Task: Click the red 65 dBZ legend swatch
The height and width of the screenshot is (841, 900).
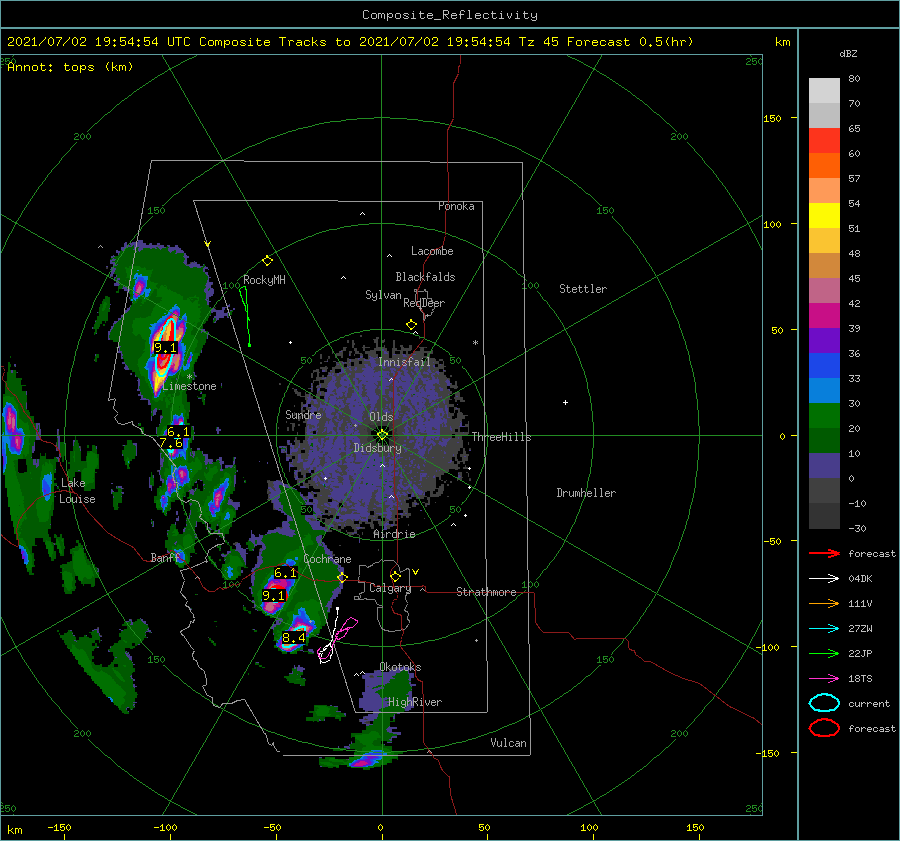Action: click(824, 140)
